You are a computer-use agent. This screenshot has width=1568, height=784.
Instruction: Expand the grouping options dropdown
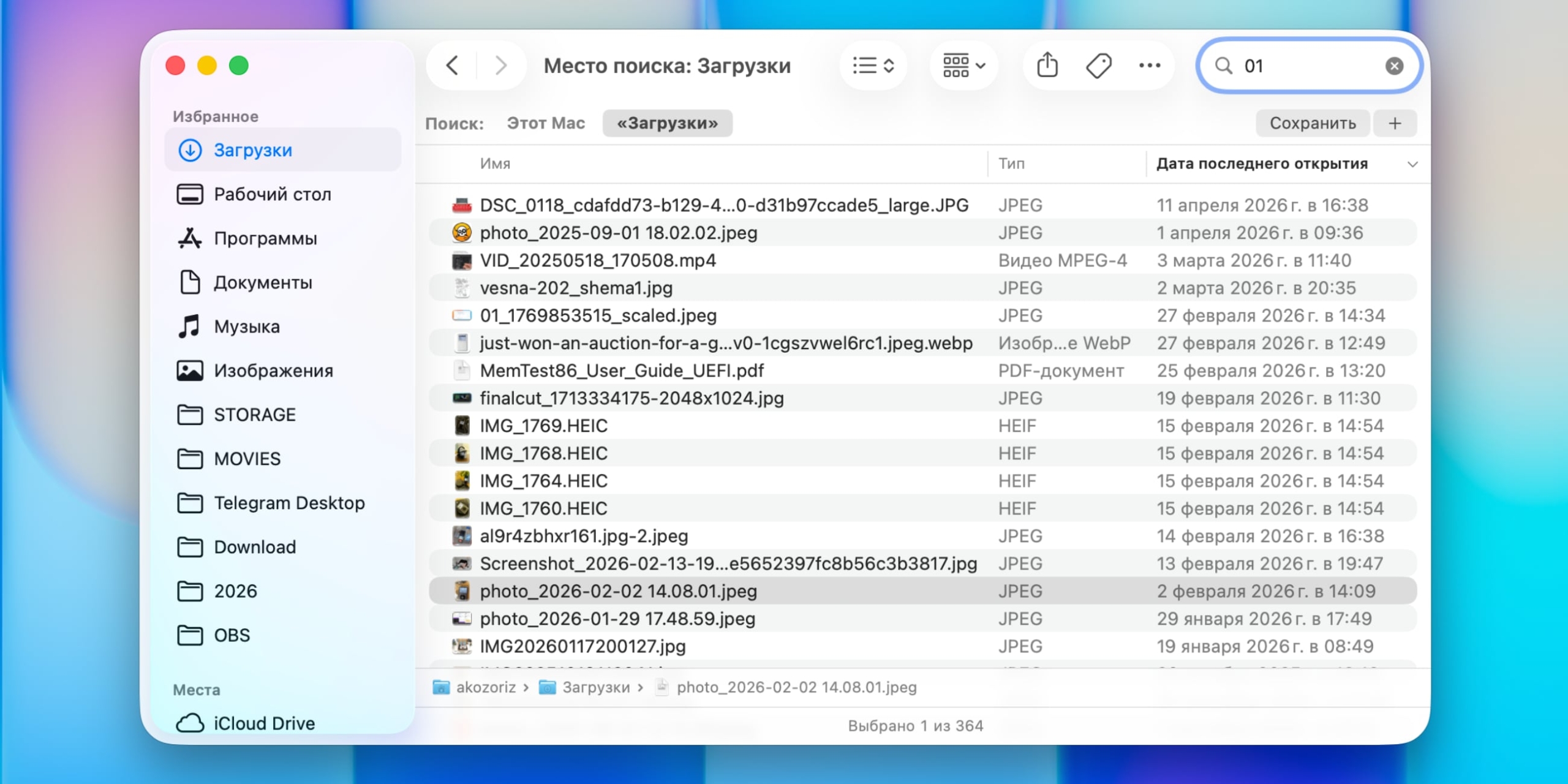963,65
